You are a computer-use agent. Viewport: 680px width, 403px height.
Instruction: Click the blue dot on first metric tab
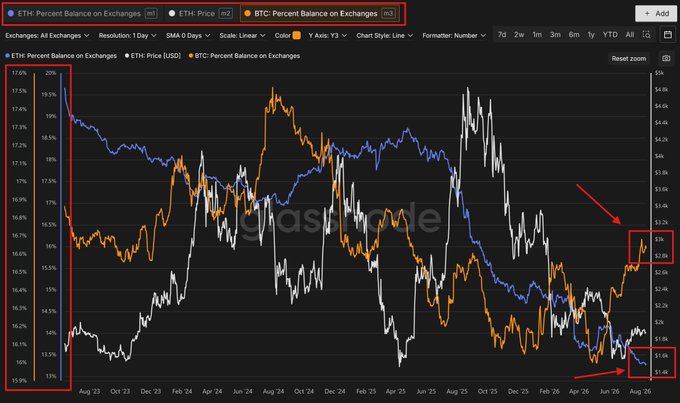(11, 13)
